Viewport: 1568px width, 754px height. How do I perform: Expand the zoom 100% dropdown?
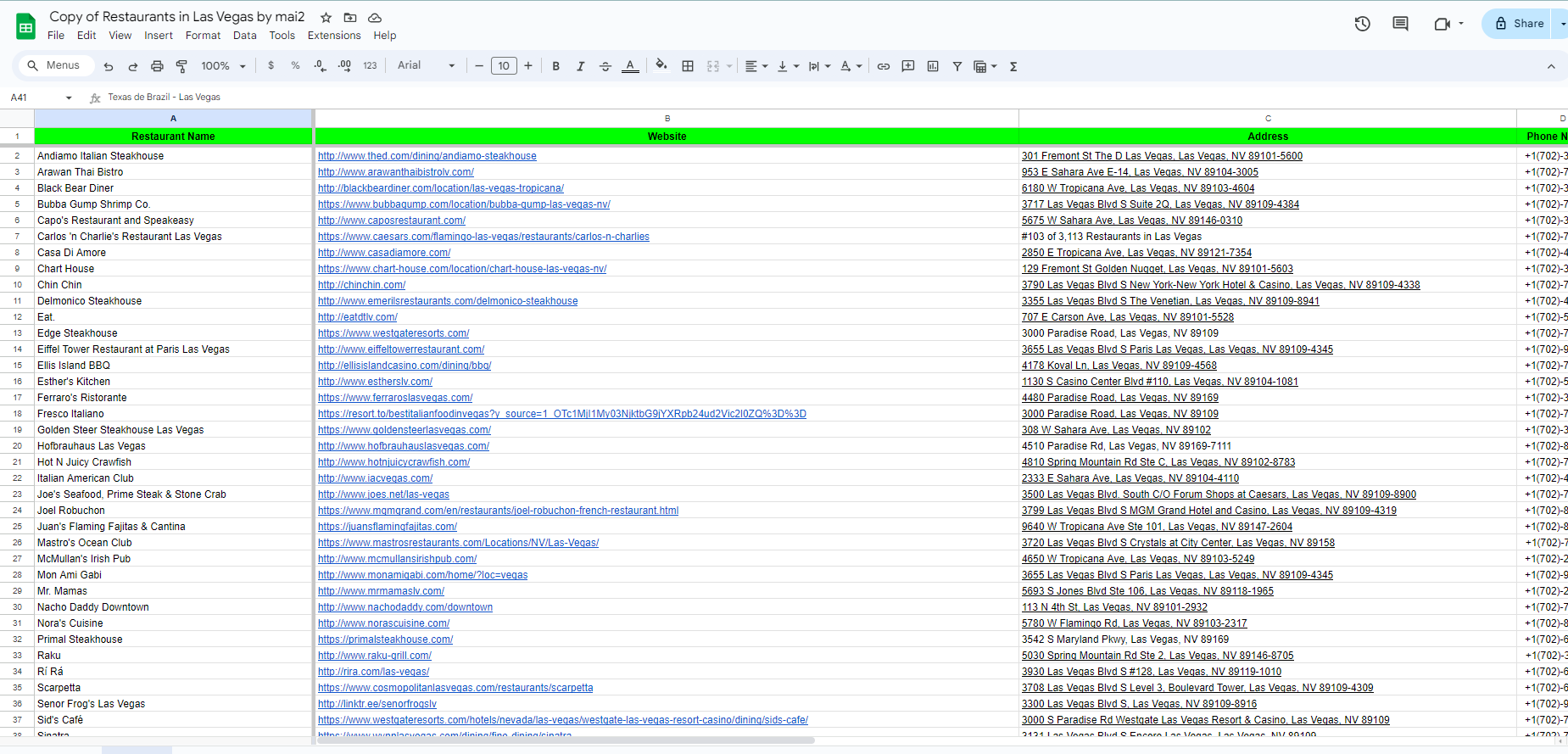point(224,66)
